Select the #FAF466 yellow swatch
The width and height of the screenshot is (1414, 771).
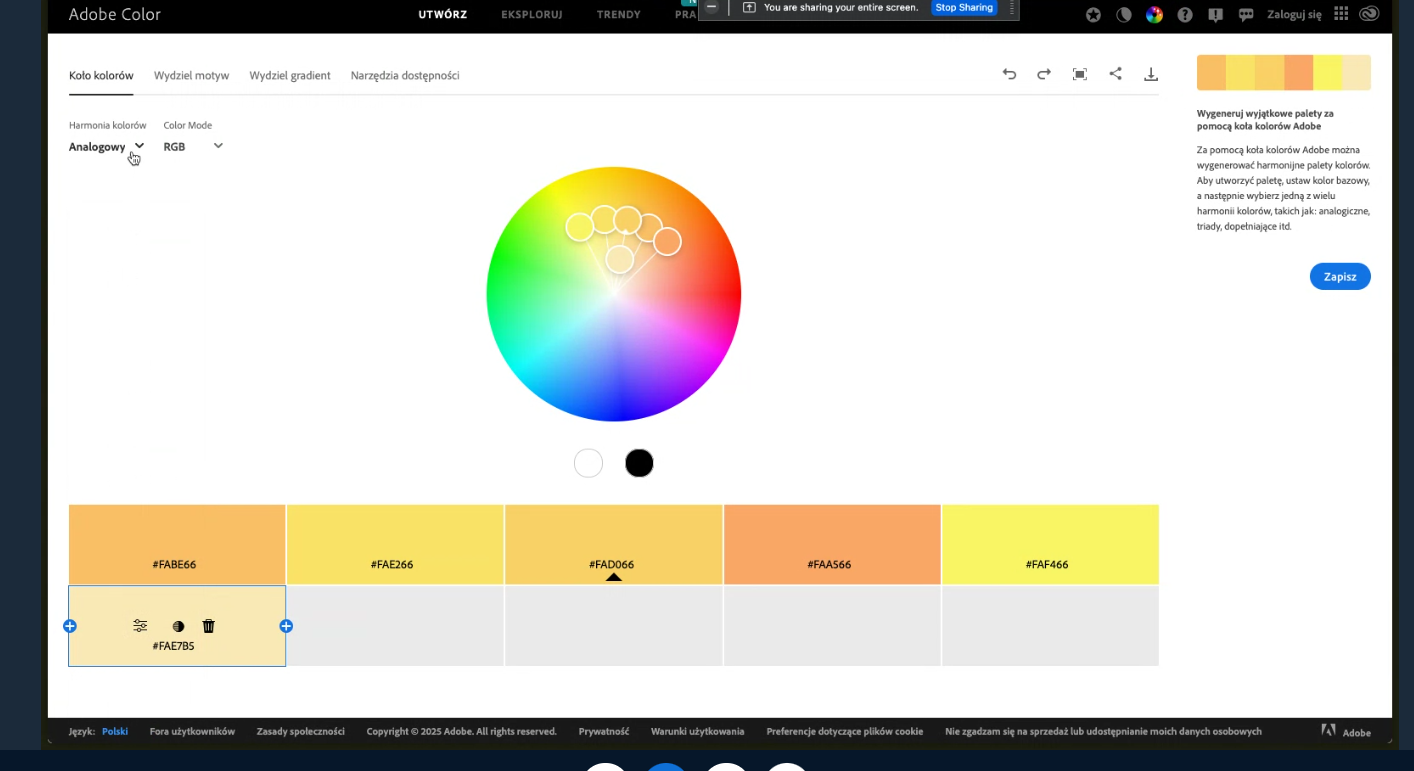(1050, 544)
